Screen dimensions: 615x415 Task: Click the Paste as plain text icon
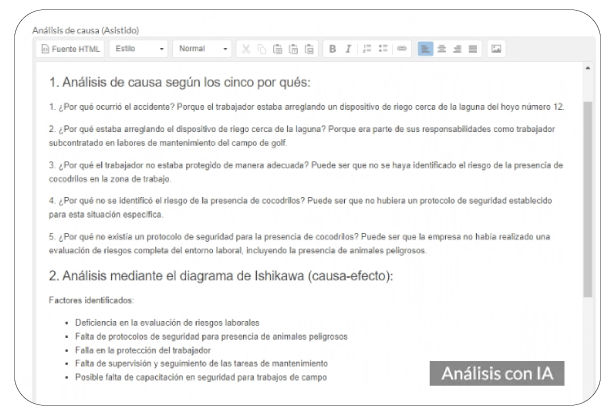(x=293, y=49)
